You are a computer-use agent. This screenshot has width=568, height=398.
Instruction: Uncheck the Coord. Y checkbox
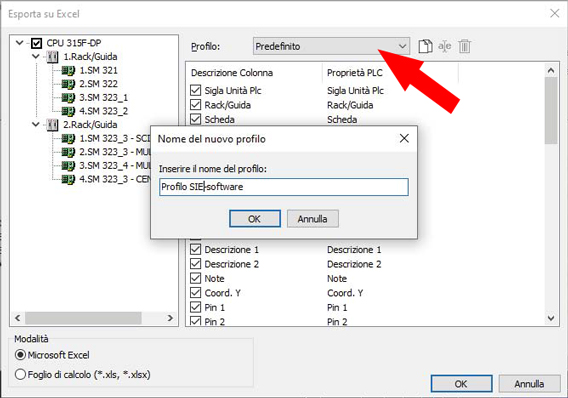click(x=196, y=293)
